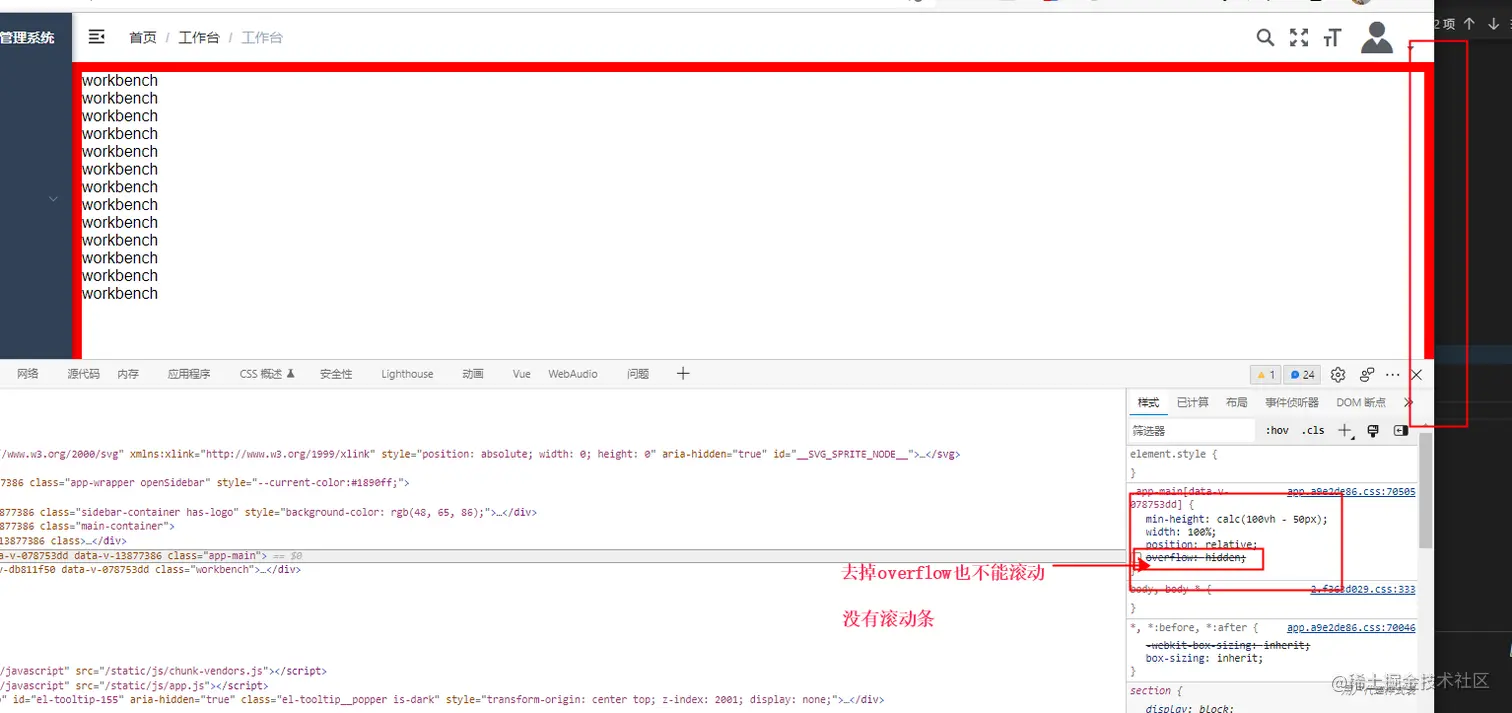The height and width of the screenshot is (713, 1512).
Task: Open the 问题 tab
Action: (x=638, y=374)
